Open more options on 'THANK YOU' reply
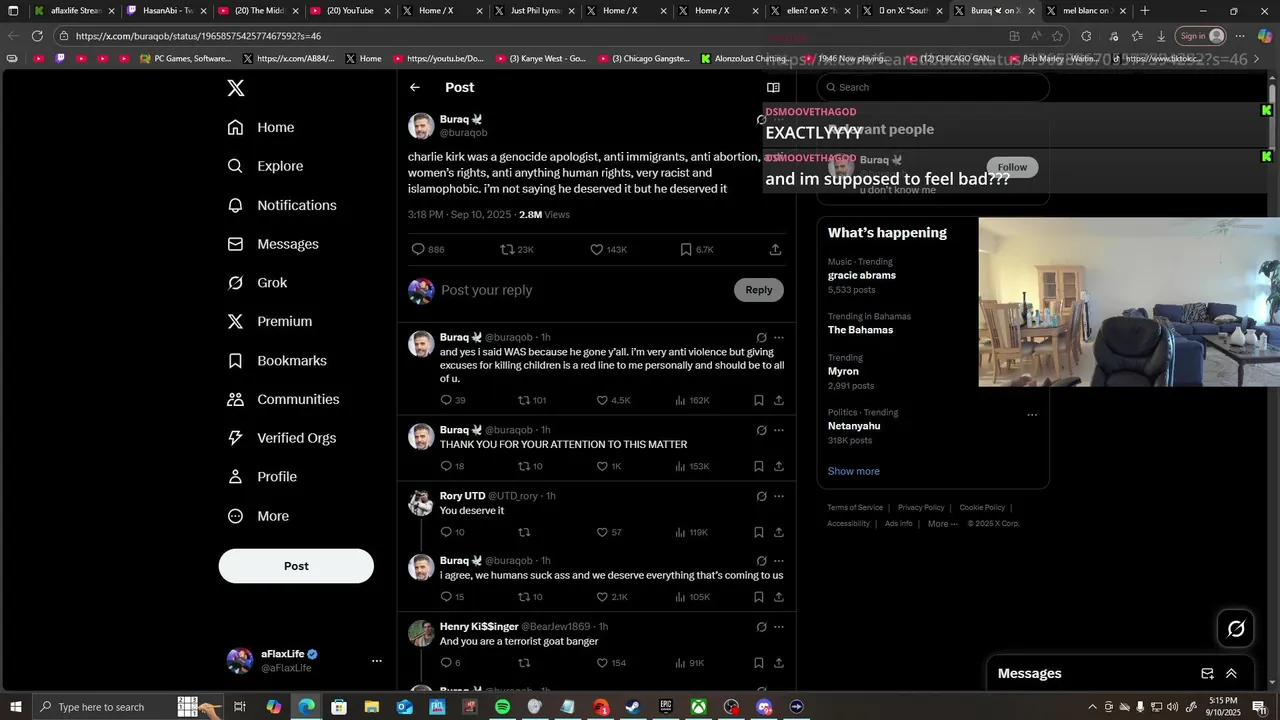 click(779, 430)
